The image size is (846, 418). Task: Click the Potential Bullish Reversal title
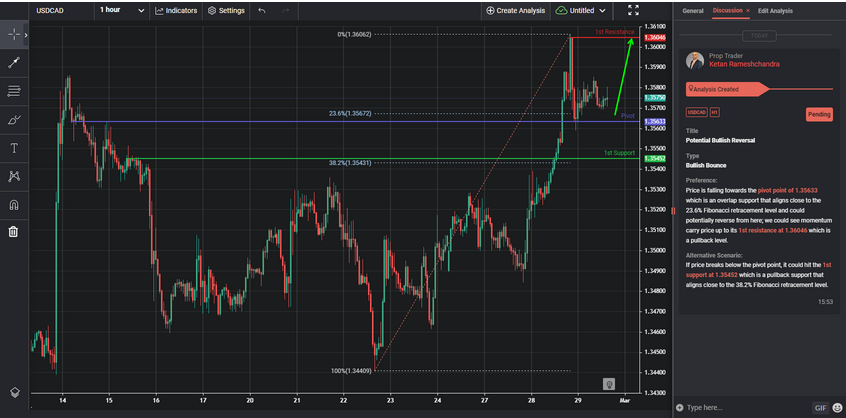(720, 140)
